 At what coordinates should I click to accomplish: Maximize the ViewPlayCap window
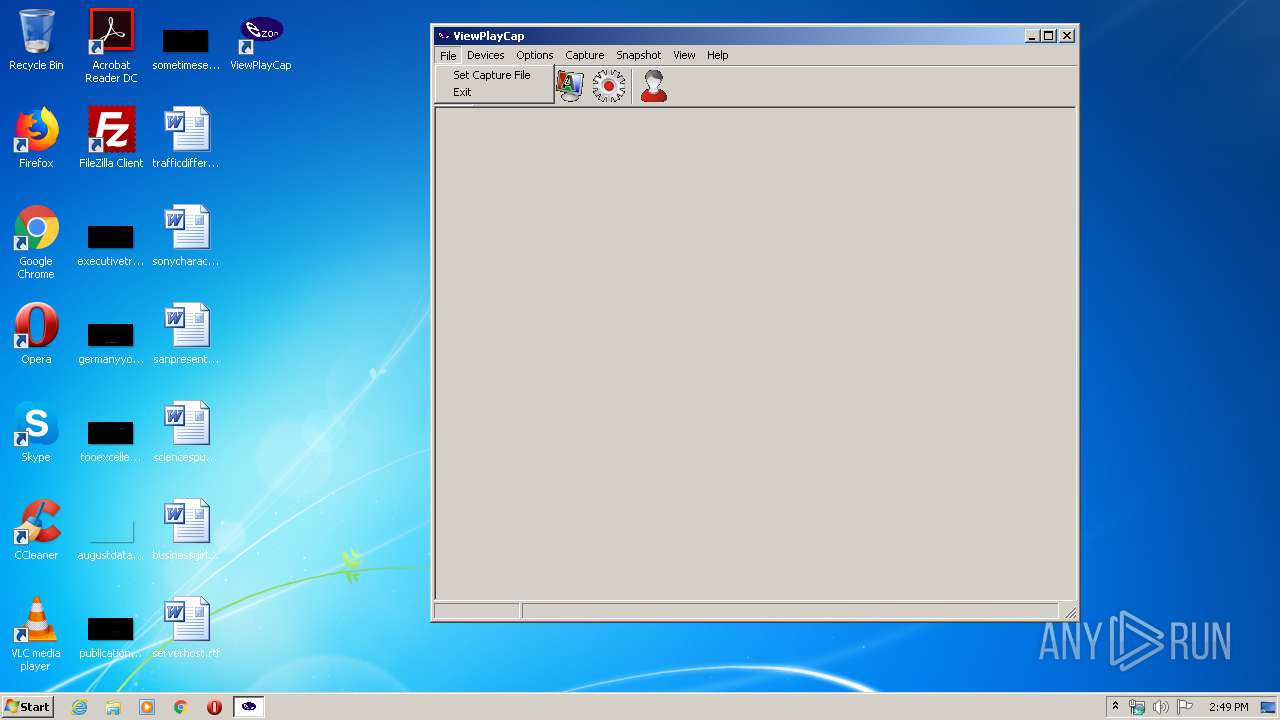[1049, 36]
